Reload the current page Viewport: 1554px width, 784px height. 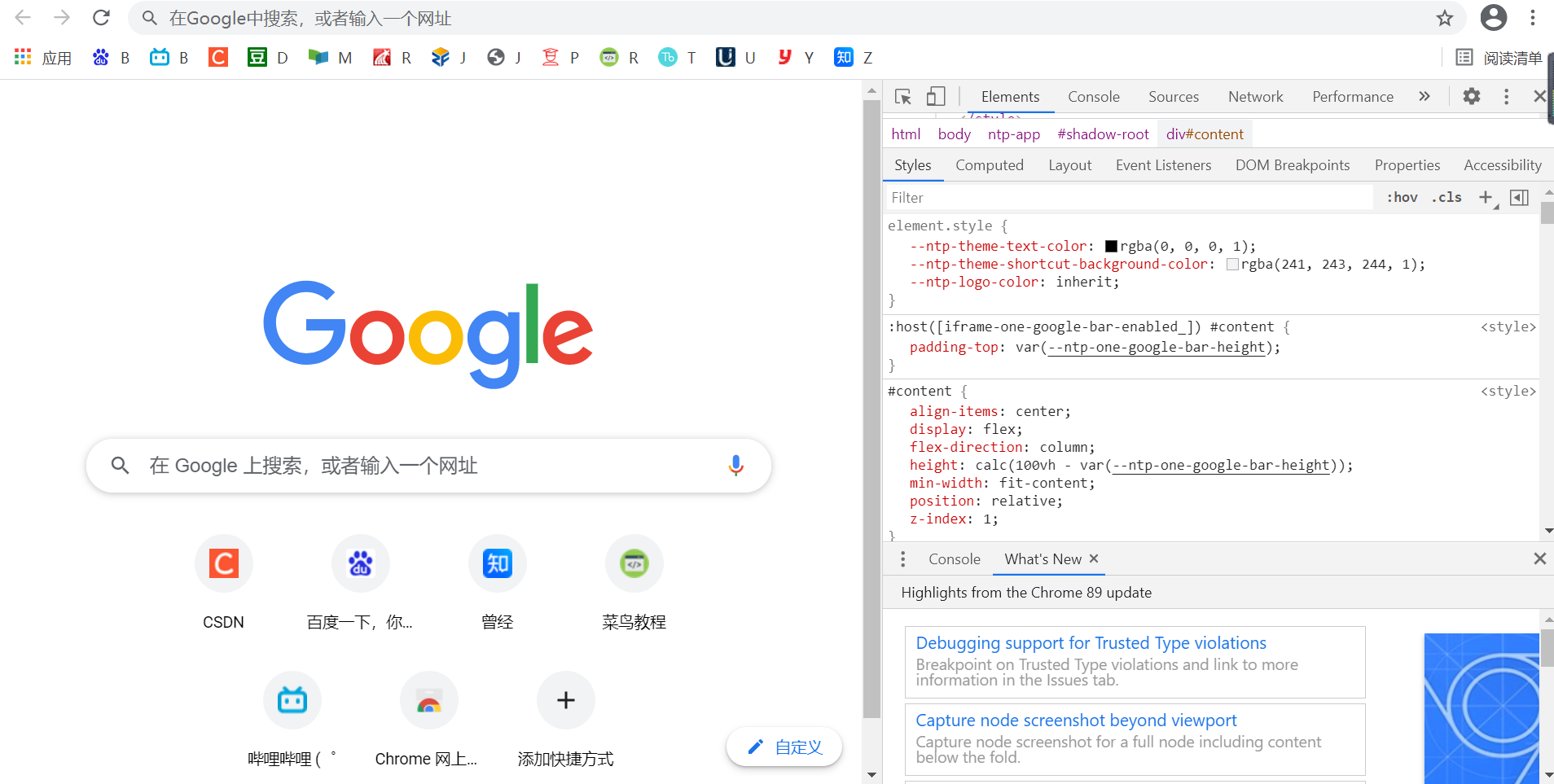pyautogui.click(x=101, y=17)
